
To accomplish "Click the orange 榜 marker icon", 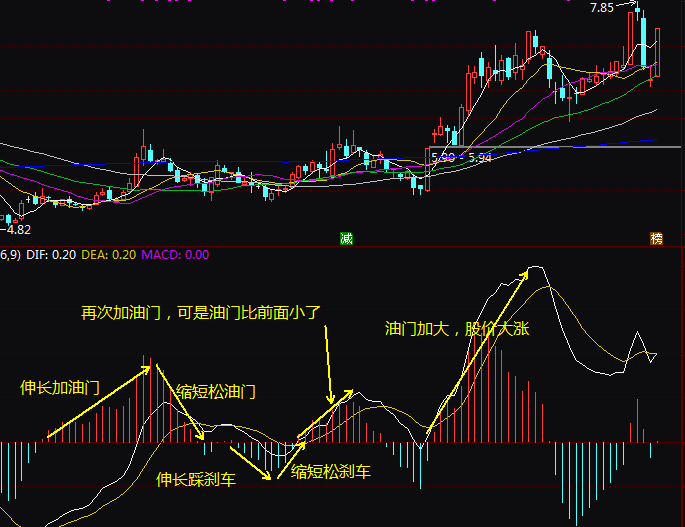I will click(657, 239).
